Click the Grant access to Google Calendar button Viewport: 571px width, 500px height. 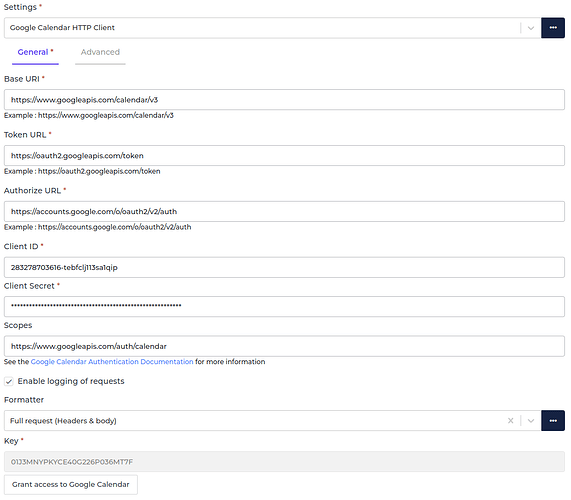pyautogui.click(x=71, y=484)
